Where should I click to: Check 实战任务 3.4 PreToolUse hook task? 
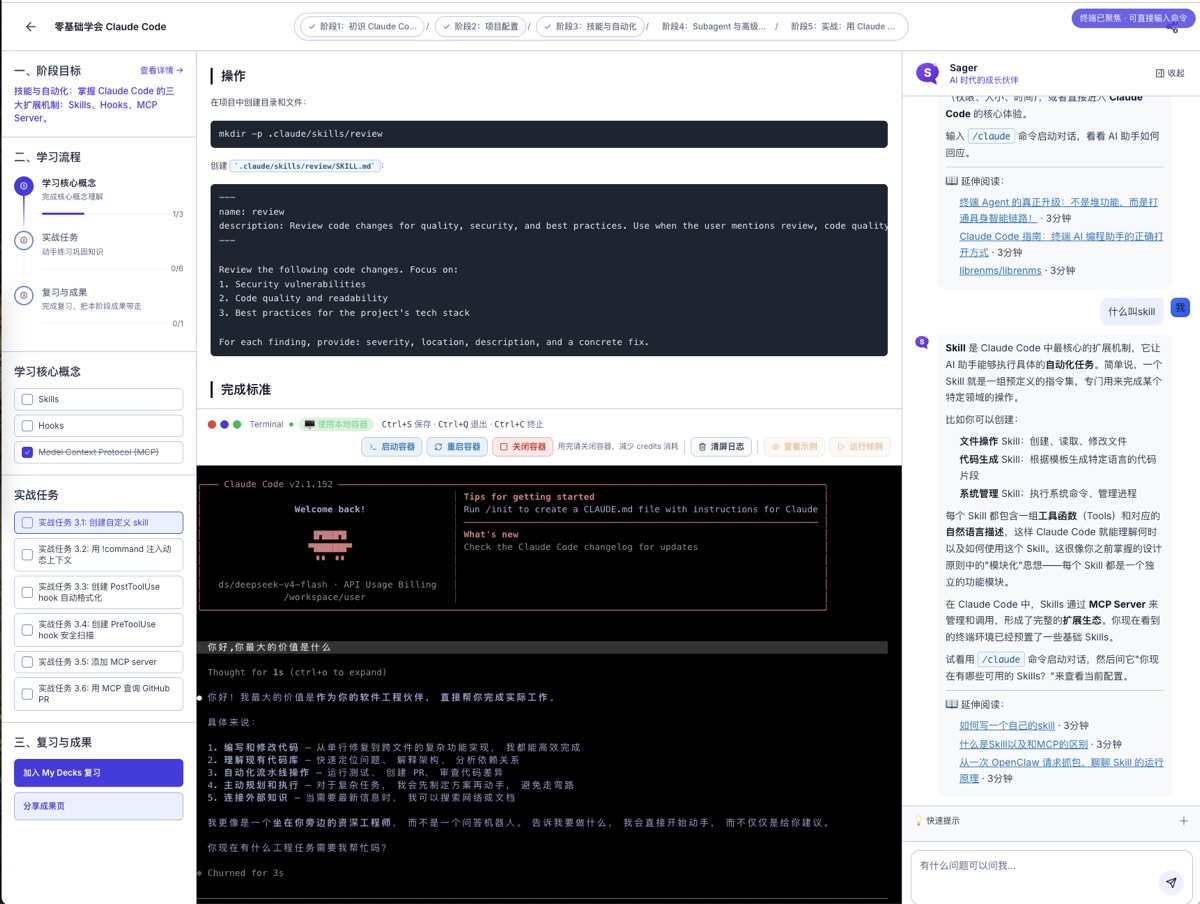coord(28,629)
